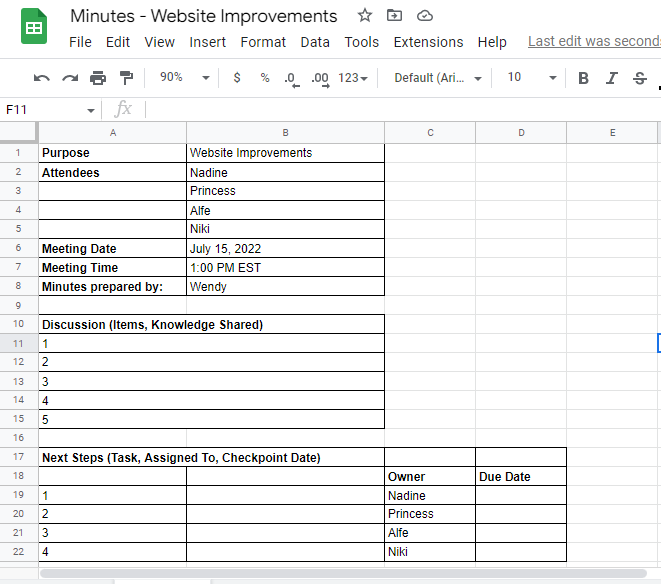Toggle Strikethrough formatting

coord(640,78)
